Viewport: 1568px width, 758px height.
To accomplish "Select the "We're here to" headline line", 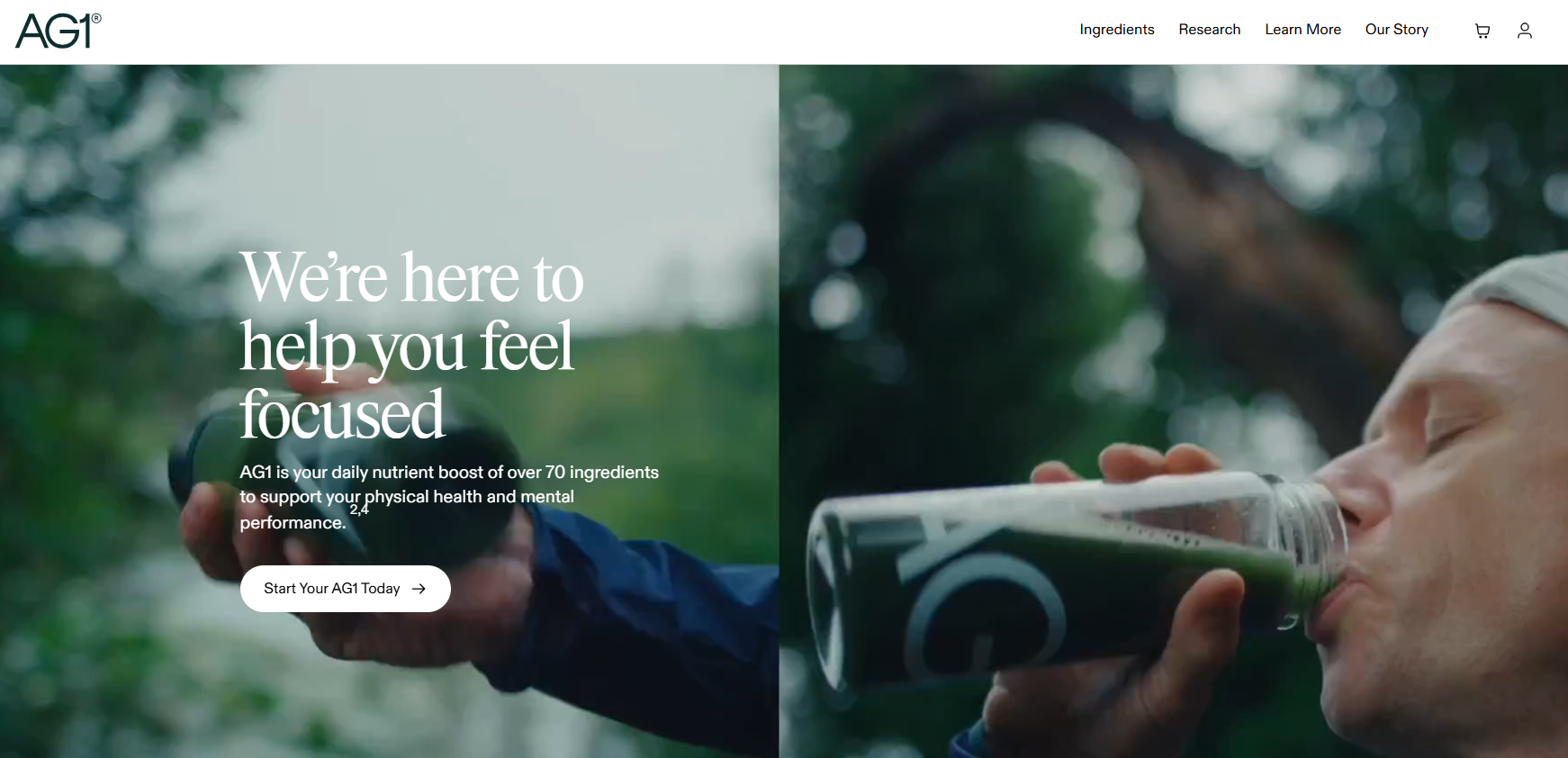I will click(x=412, y=277).
